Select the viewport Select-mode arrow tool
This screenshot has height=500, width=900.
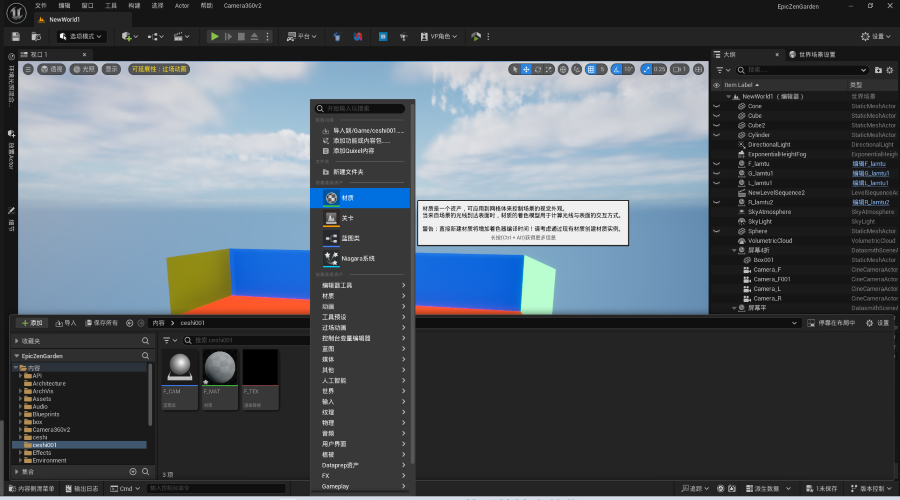tap(515, 69)
